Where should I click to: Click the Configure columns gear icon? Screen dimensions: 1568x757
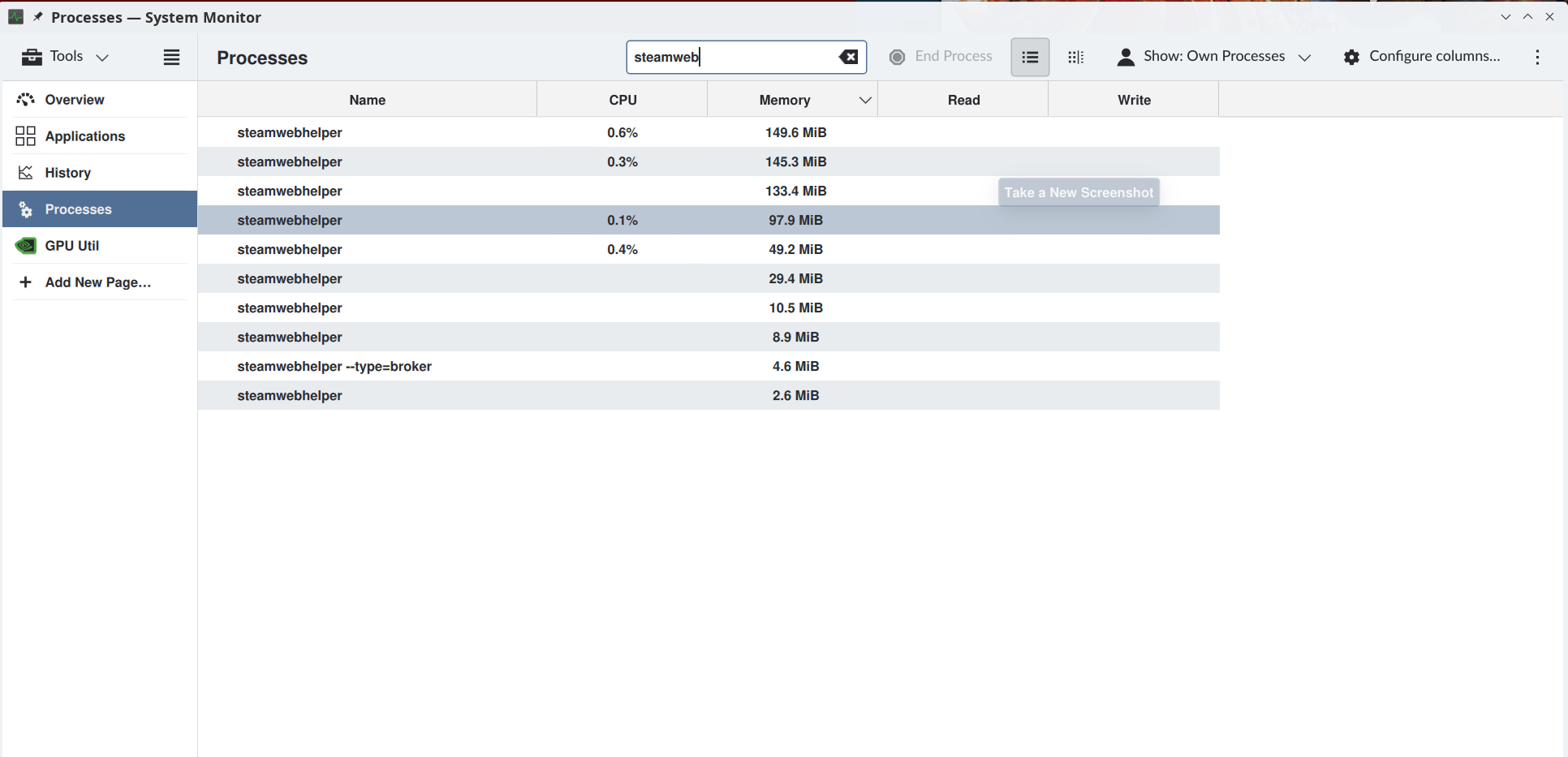click(x=1351, y=57)
